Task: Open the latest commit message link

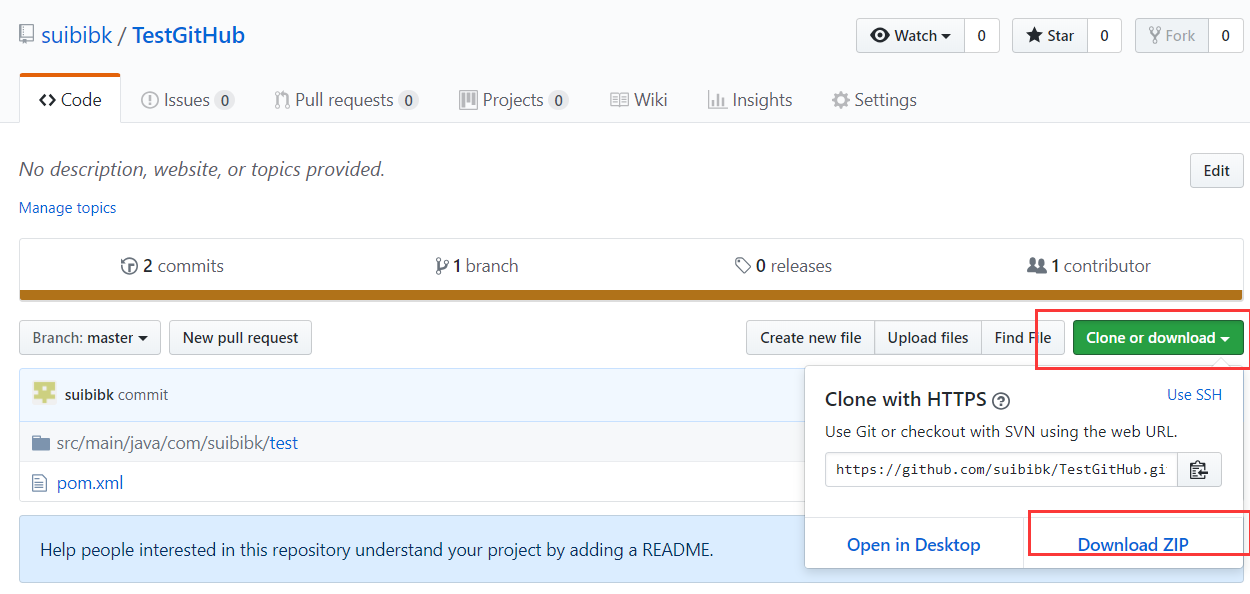Action: click(x=143, y=395)
